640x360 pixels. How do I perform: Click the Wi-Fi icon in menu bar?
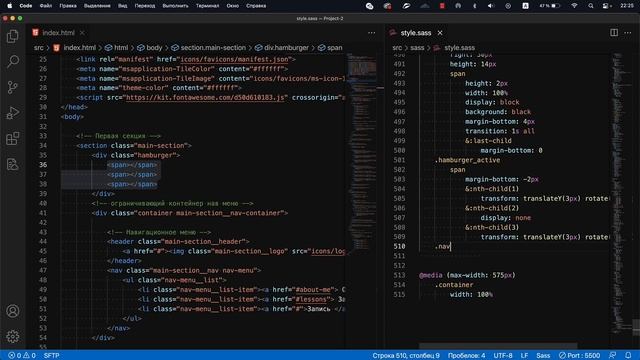(574, 6)
